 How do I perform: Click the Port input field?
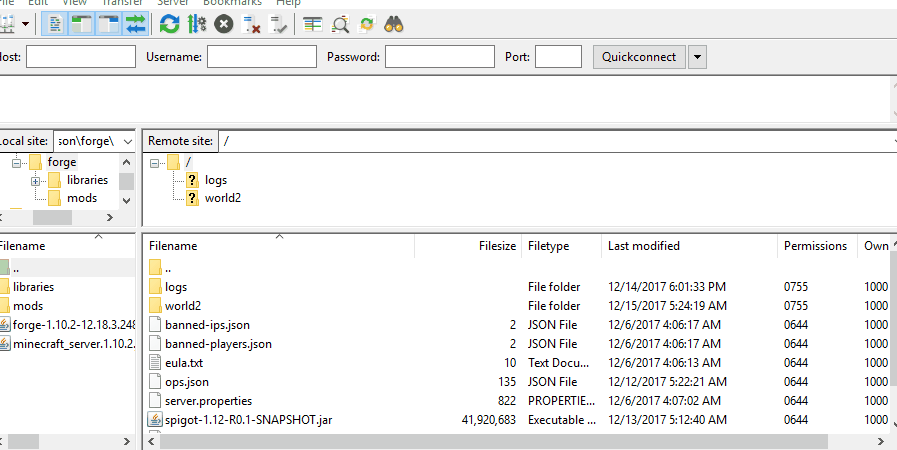point(558,57)
